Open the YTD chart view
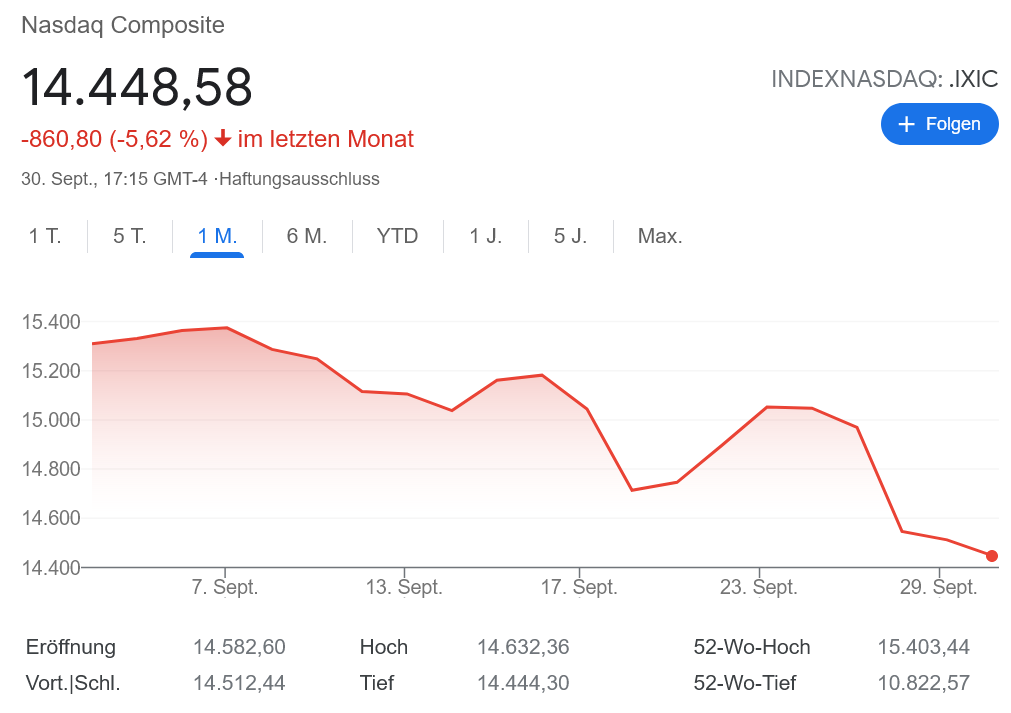The height and width of the screenshot is (713, 1011). coord(397,237)
